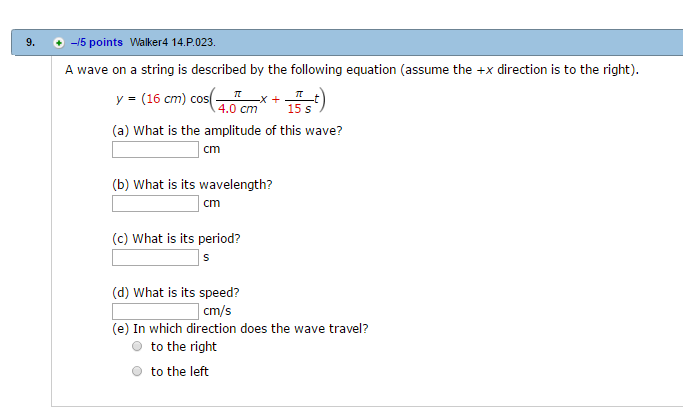The width and height of the screenshot is (683, 418).
Task: Select the "to the right" radio button
Action: tap(137, 347)
